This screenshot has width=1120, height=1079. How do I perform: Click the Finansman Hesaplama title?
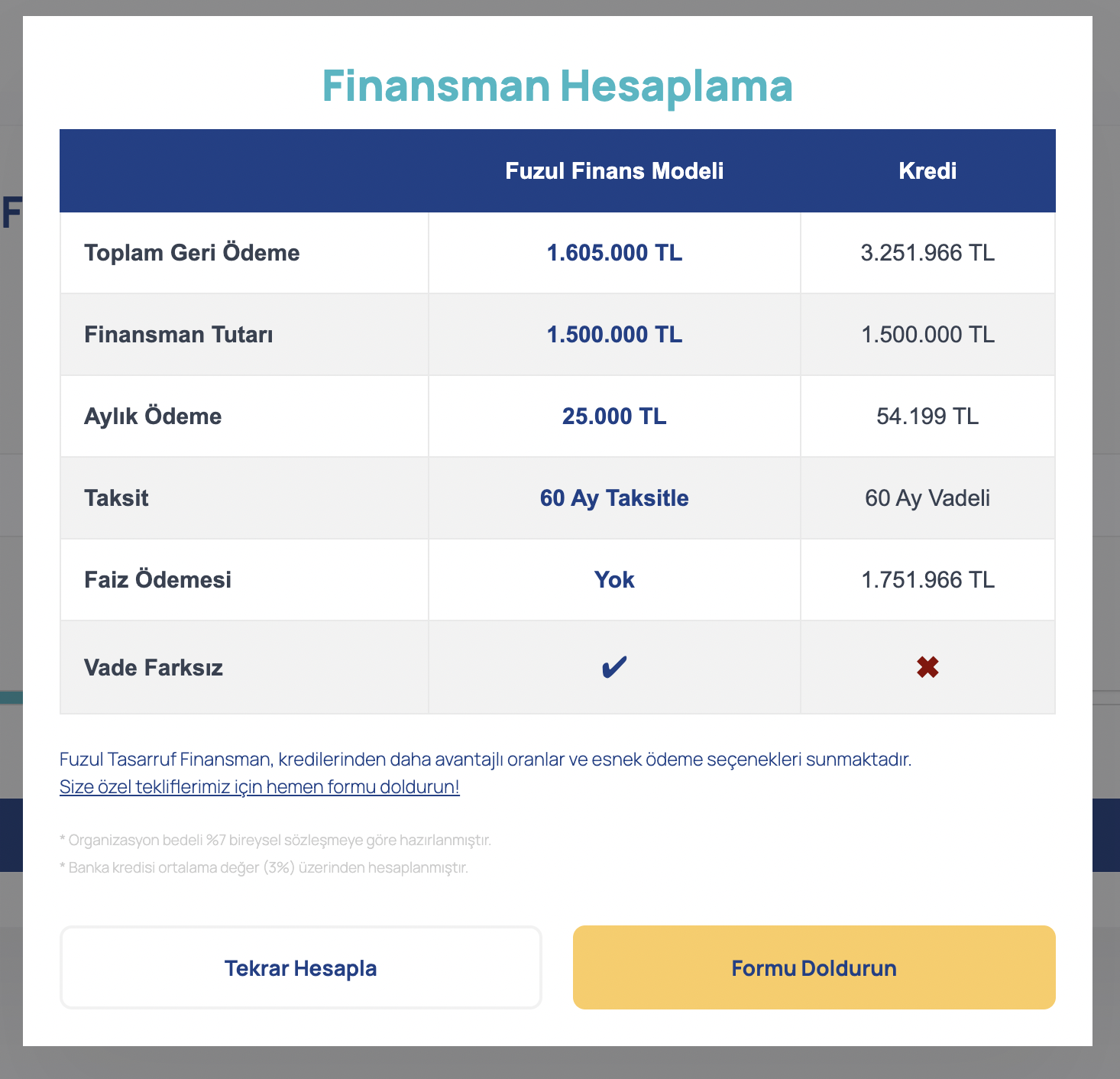coord(558,86)
